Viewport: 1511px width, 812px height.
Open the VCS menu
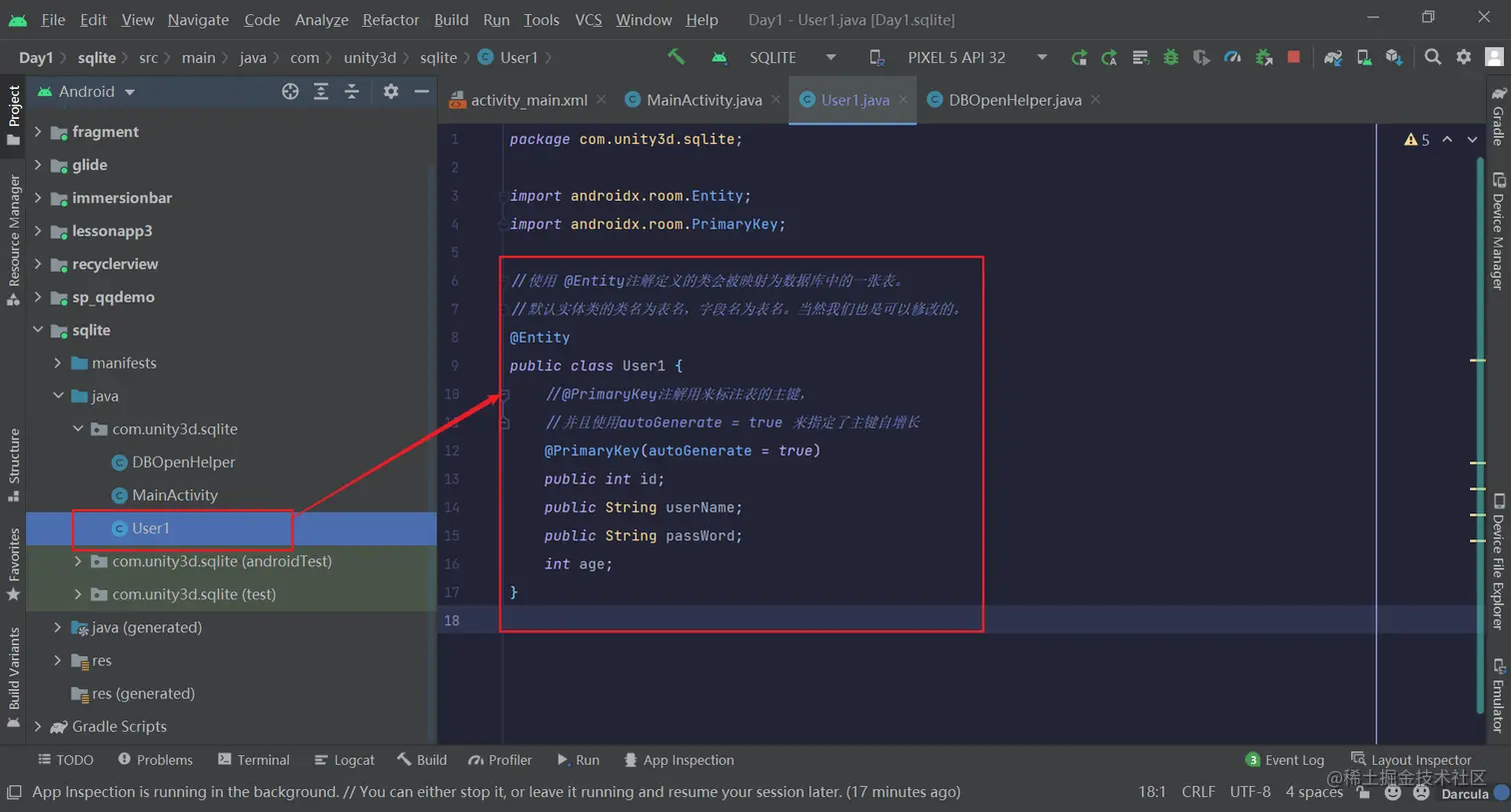click(x=588, y=19)
